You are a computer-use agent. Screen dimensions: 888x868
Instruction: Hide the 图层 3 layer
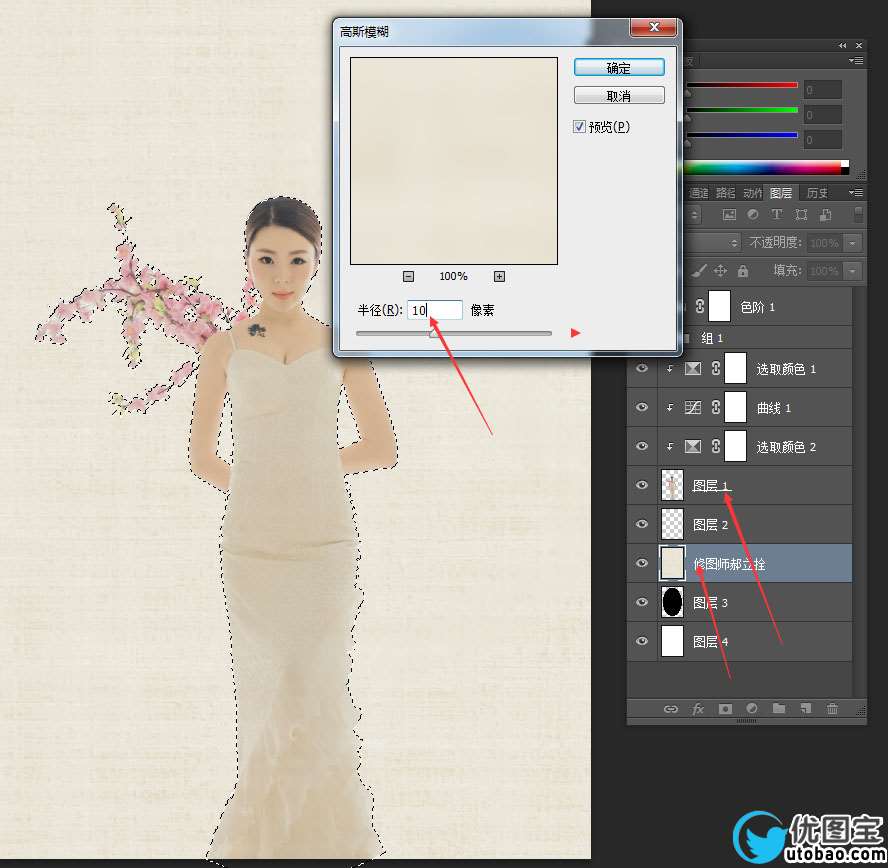(x=642, y=602)
